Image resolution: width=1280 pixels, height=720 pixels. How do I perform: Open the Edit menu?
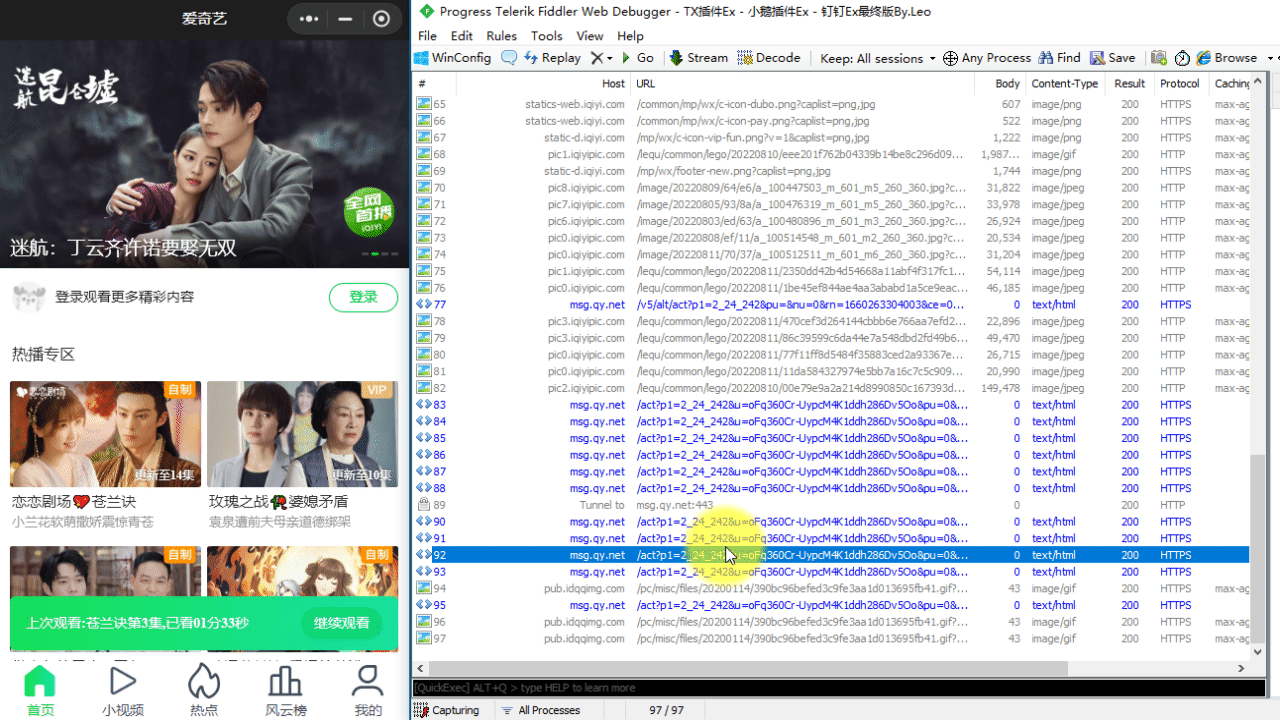(x=461, y=36)
